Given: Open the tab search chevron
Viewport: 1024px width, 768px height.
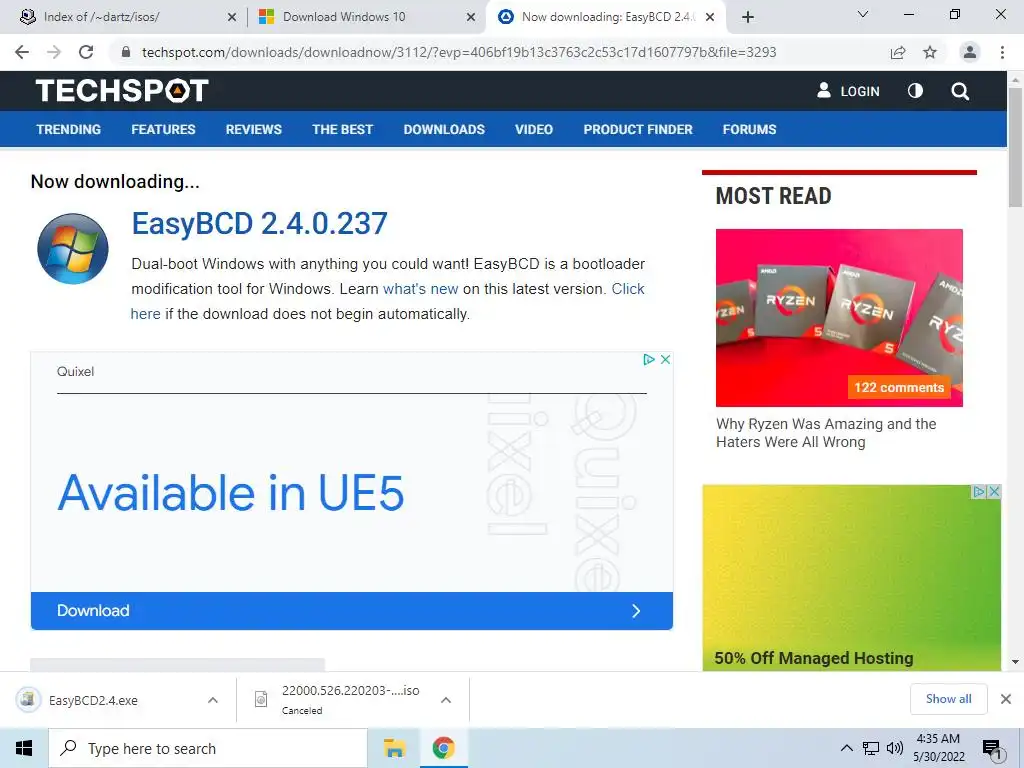Looking at the screenshot, I should coord(863,14).
